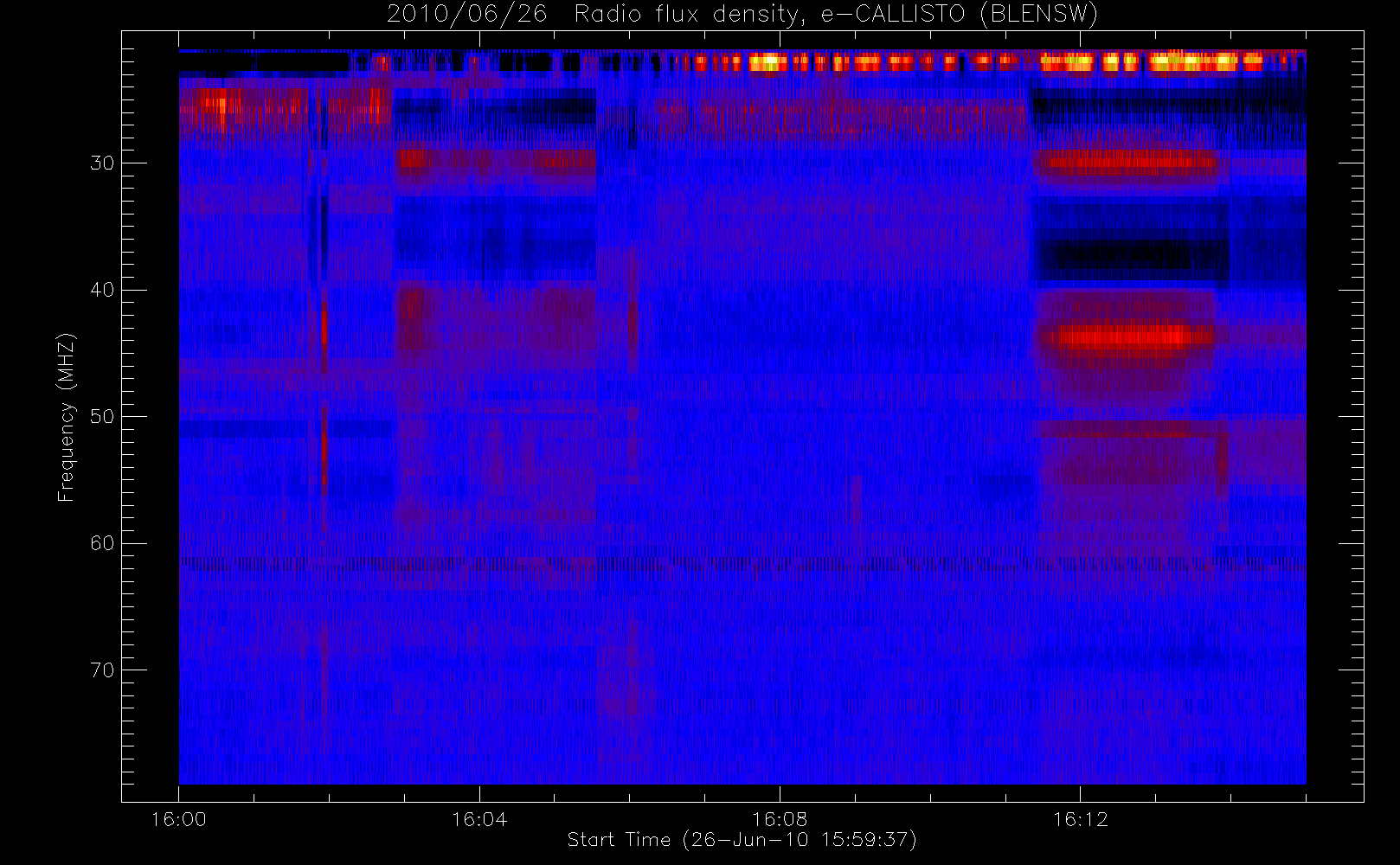Click the 50 frequency tick label

point(102,417)
